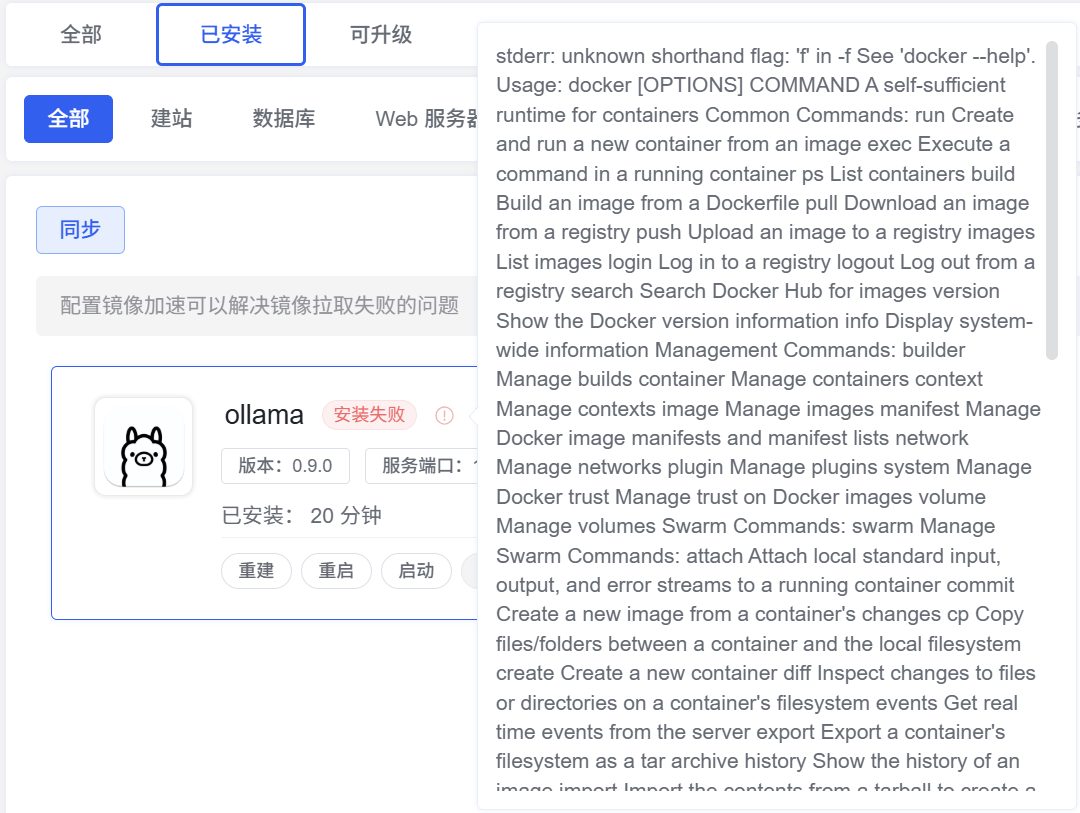
Task: Click the error popover scrollbar thumb
Action: click(x=1051, y=200)
